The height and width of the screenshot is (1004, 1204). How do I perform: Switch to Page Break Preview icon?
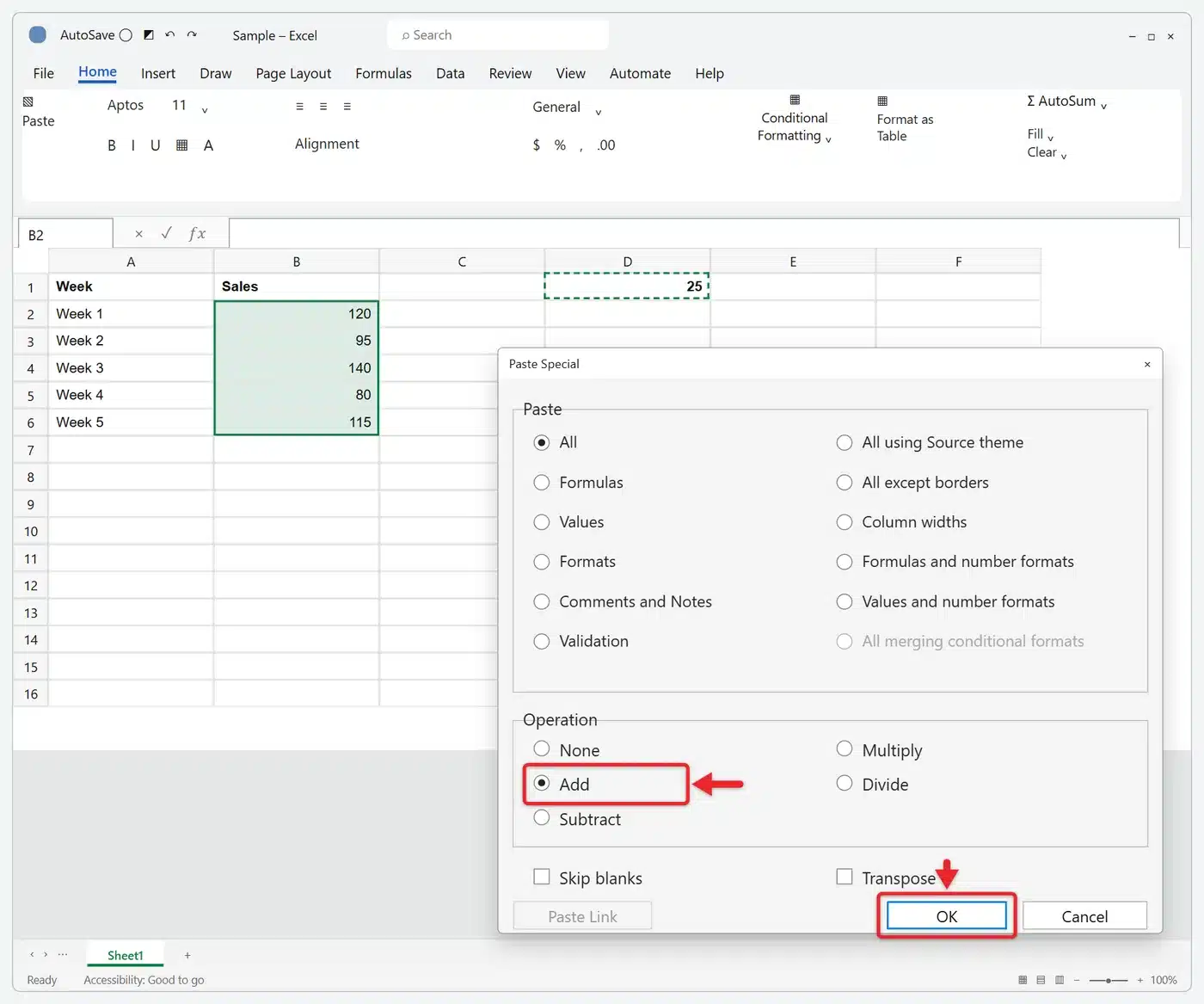[1060, 980]
